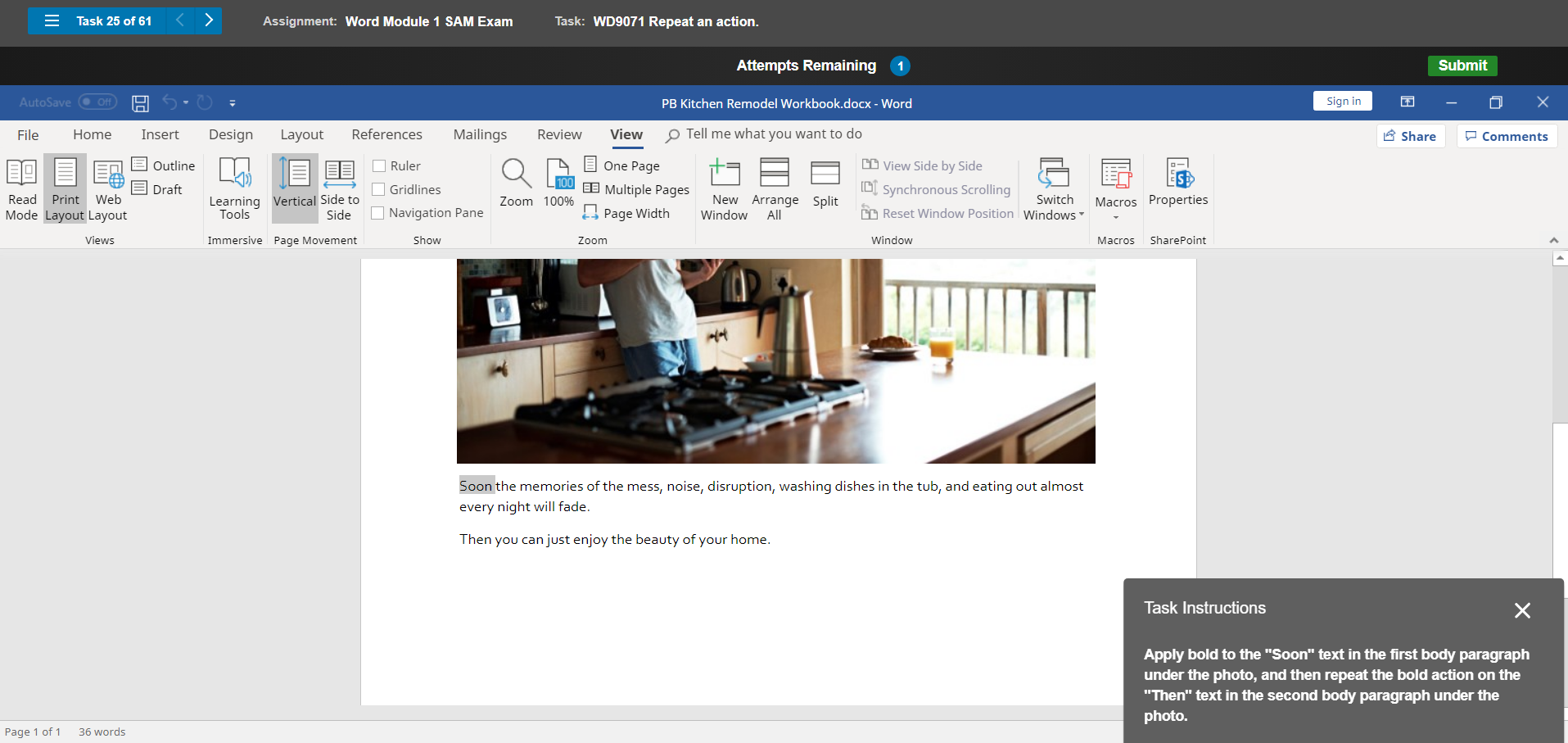Click the selected word "Soon"
The height and width of the screenshot is (743, 1568).
click(x=477, y=486)
